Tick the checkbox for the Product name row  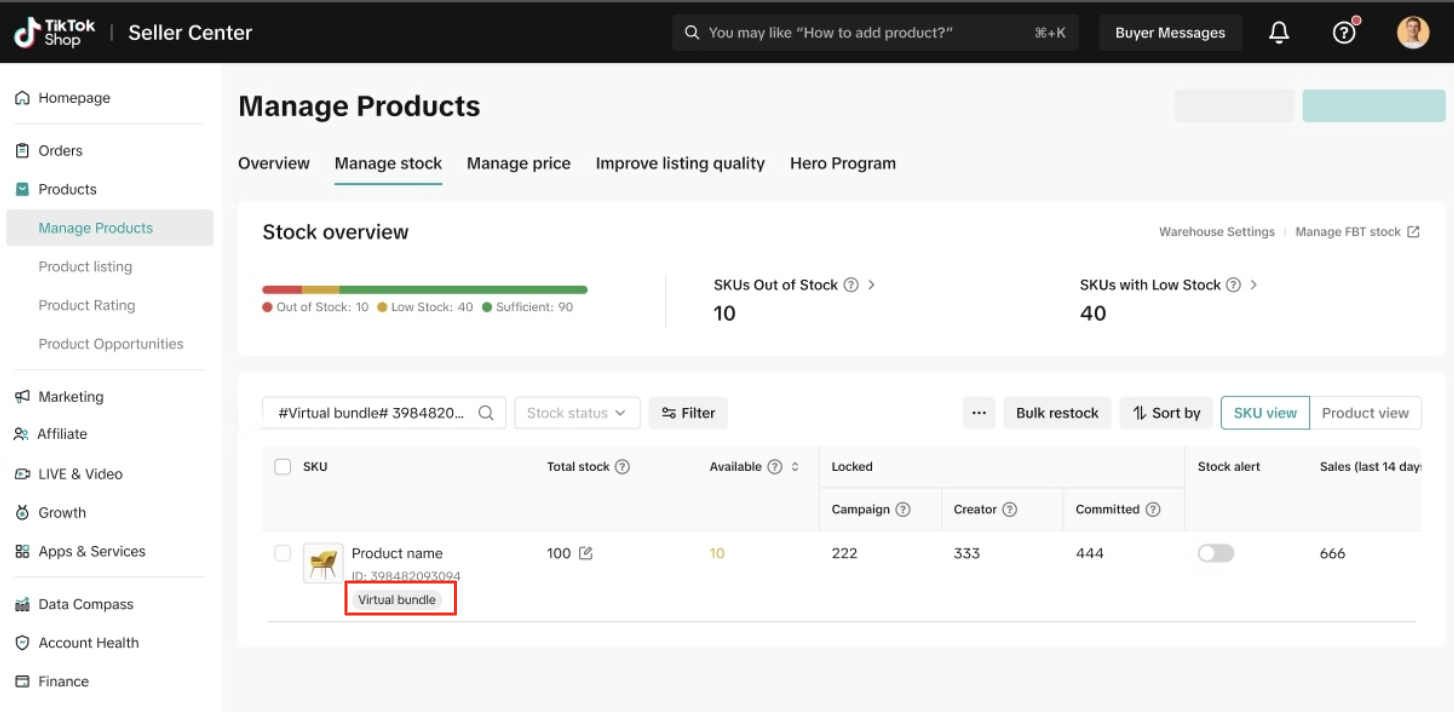click(283, 553)
